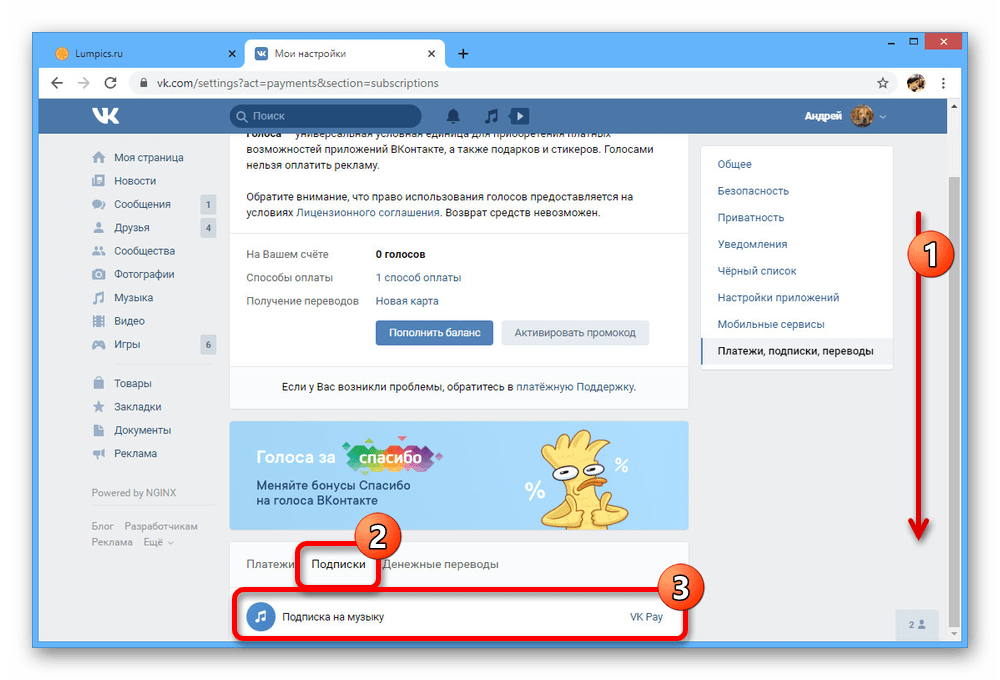Click the document icon beside Документы

pyautogui.click(x=98, y=430)
